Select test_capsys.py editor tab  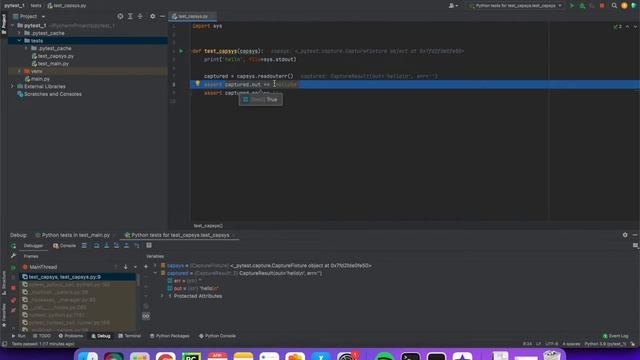click(x=192, y=16)
